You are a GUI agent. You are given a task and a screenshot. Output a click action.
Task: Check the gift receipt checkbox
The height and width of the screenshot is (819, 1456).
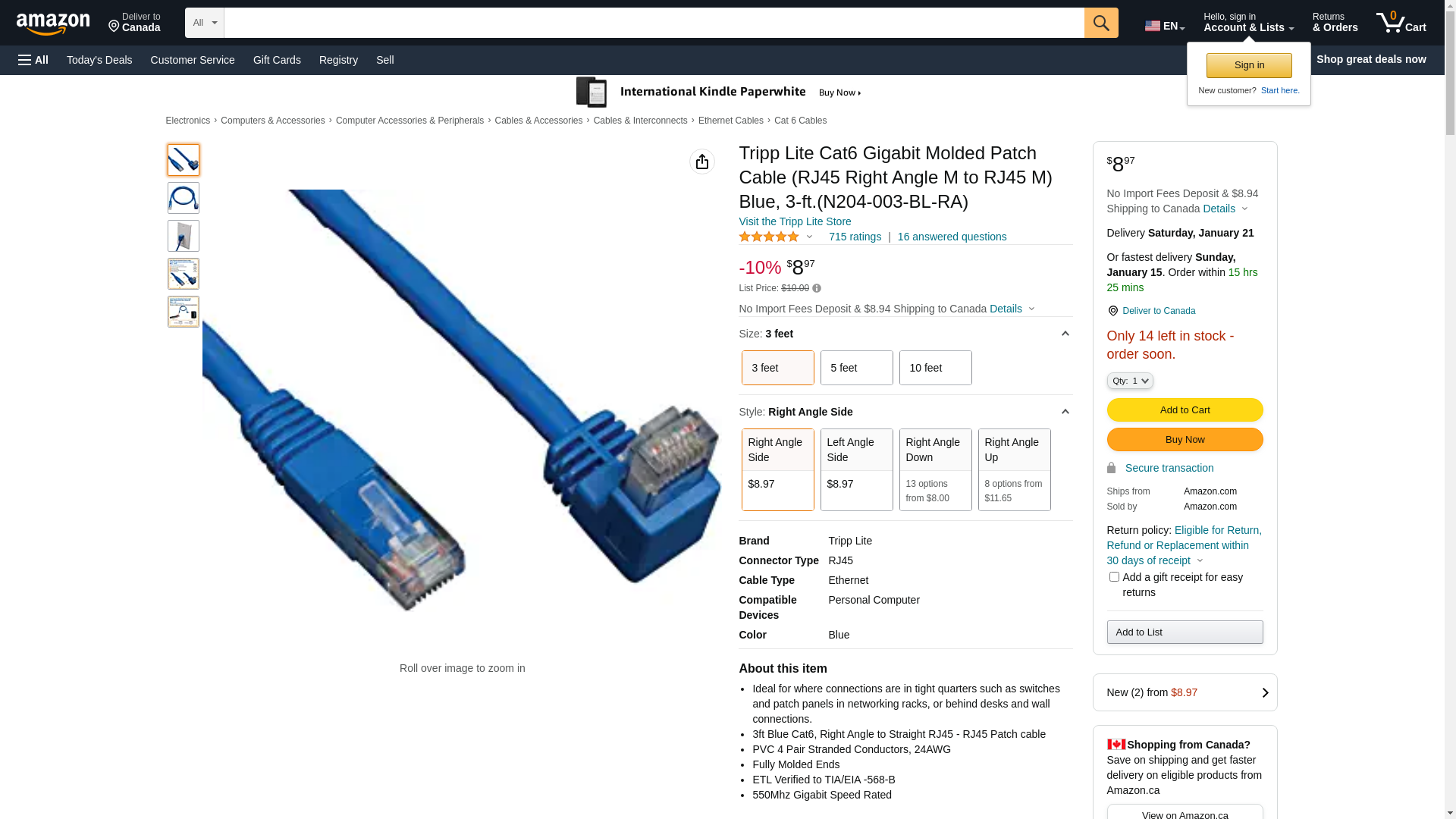click(1114, 577)
